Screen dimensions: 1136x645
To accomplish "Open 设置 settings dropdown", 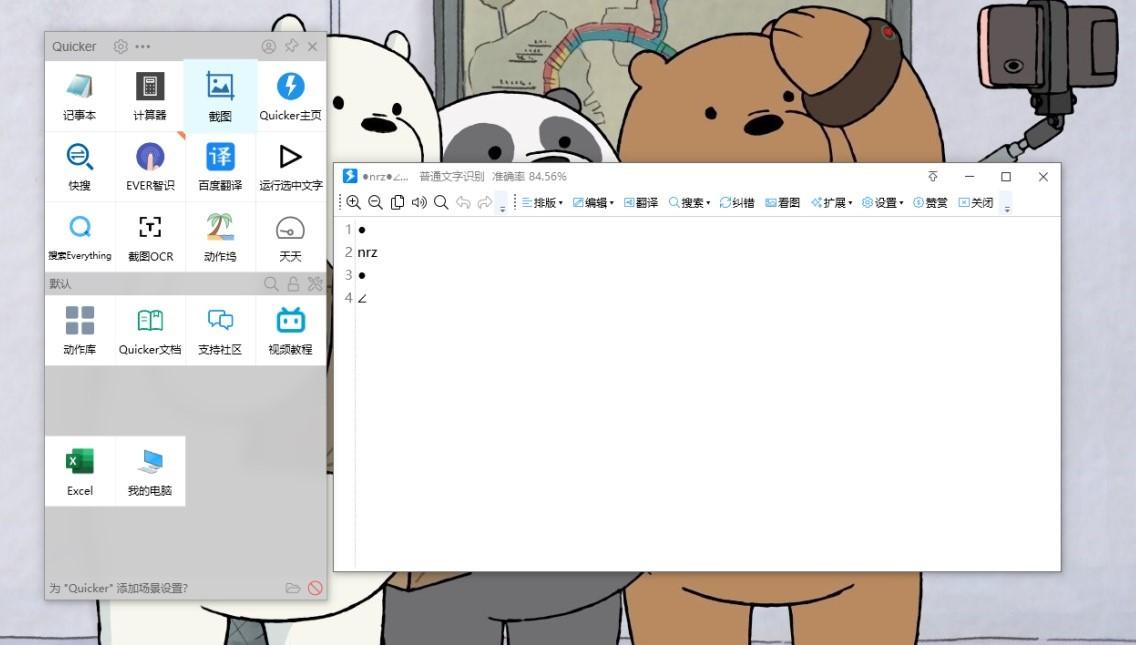I will pyautogui.click(x=882, y=203).
